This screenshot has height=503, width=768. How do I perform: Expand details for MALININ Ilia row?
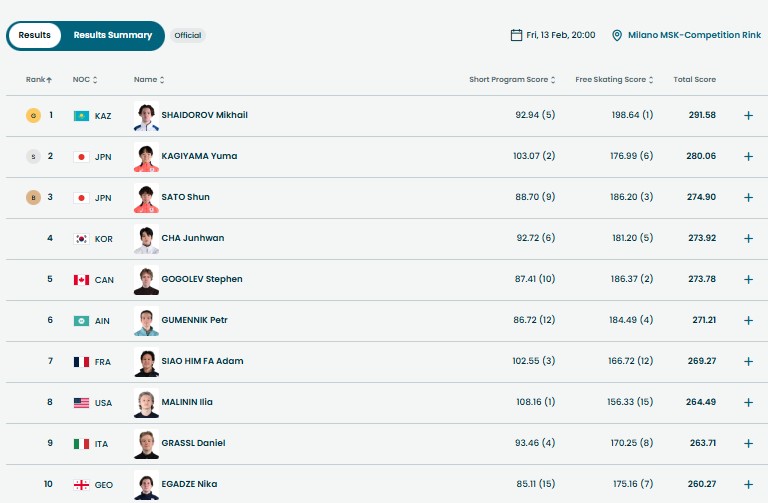[748, 402]
